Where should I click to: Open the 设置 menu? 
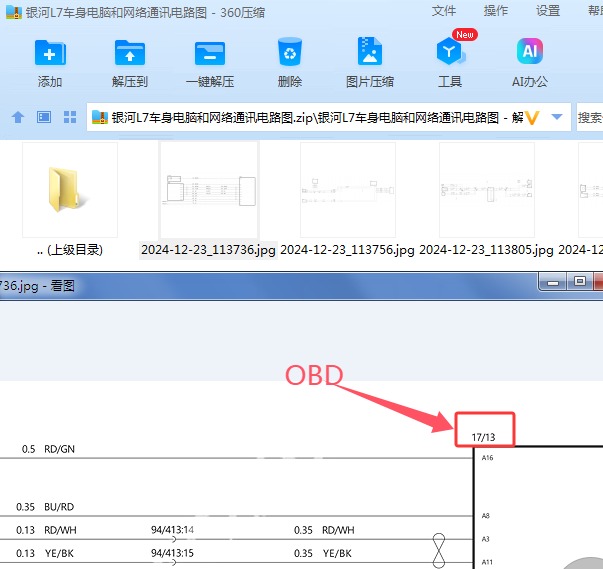tap(548, 11)
